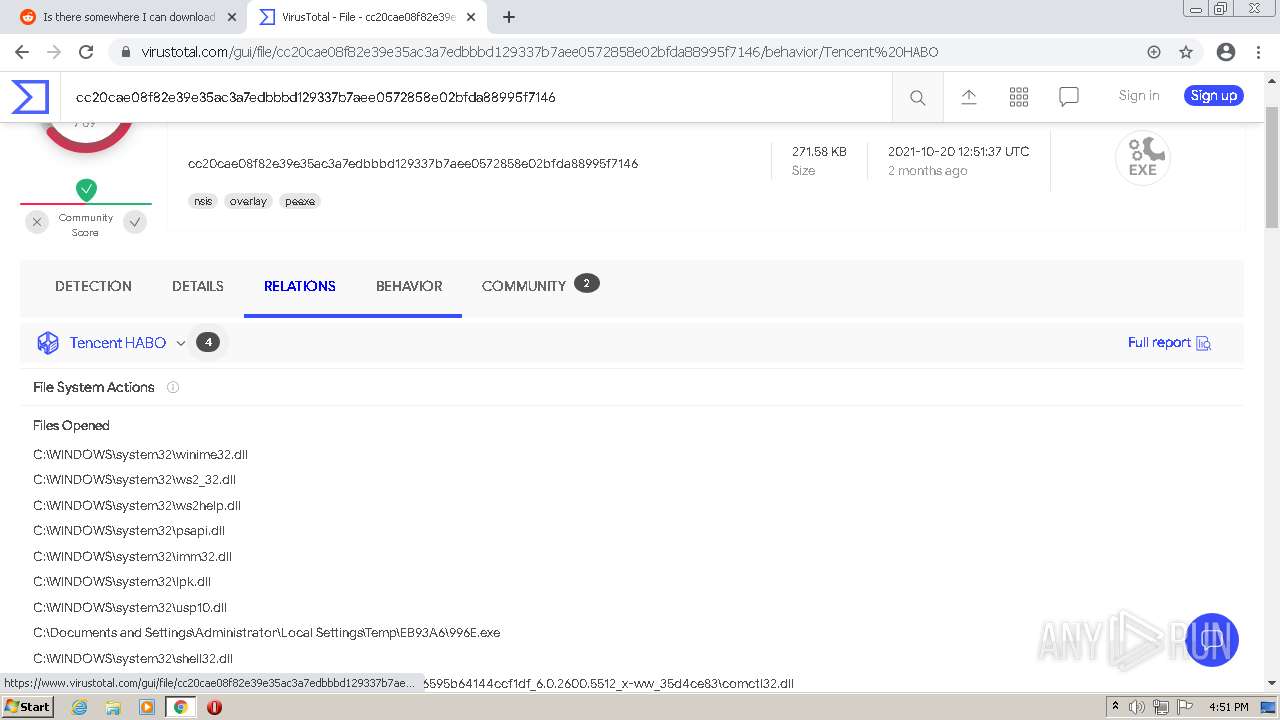Open the apps grid icon
1280x720 pixels.
click(1019, 97)
